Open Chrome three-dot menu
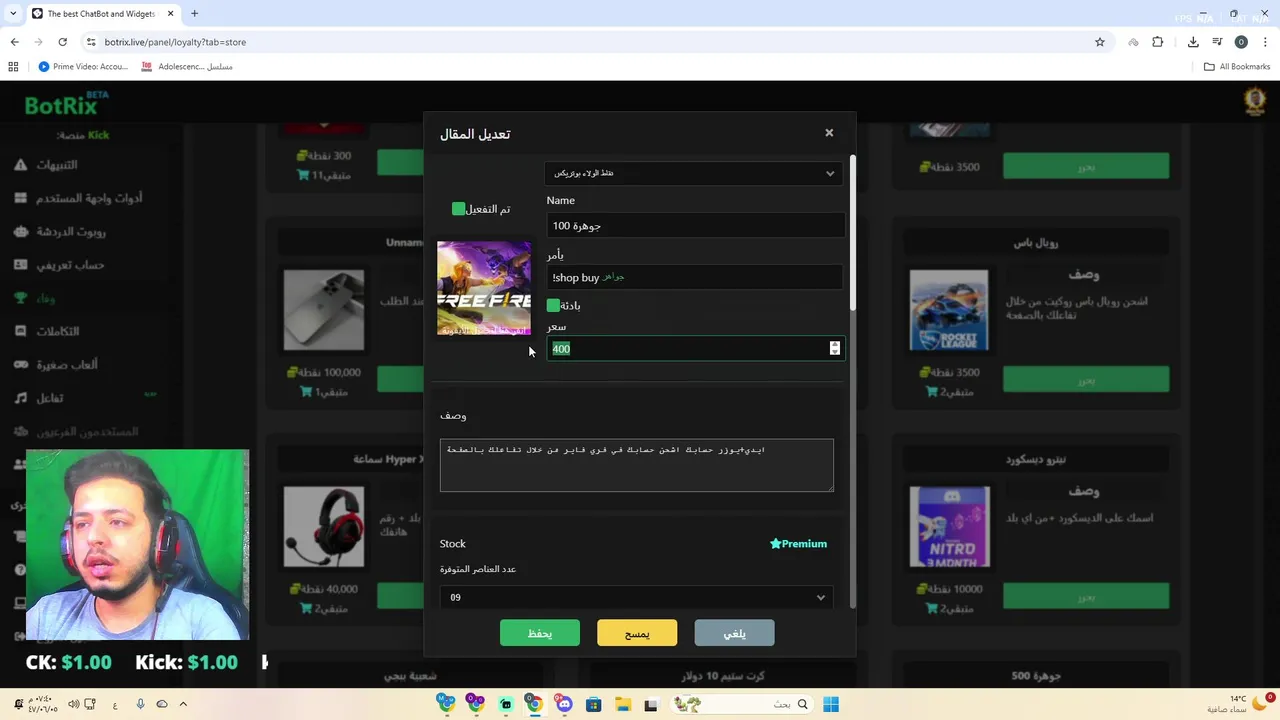1280x720 pixels. (x=1265, y=42)
